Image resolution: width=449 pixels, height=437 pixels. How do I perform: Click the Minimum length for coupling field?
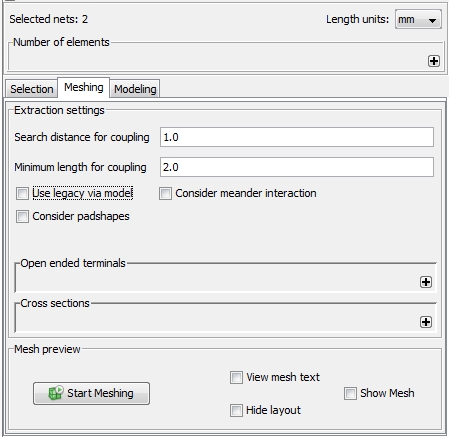(297, 167)
